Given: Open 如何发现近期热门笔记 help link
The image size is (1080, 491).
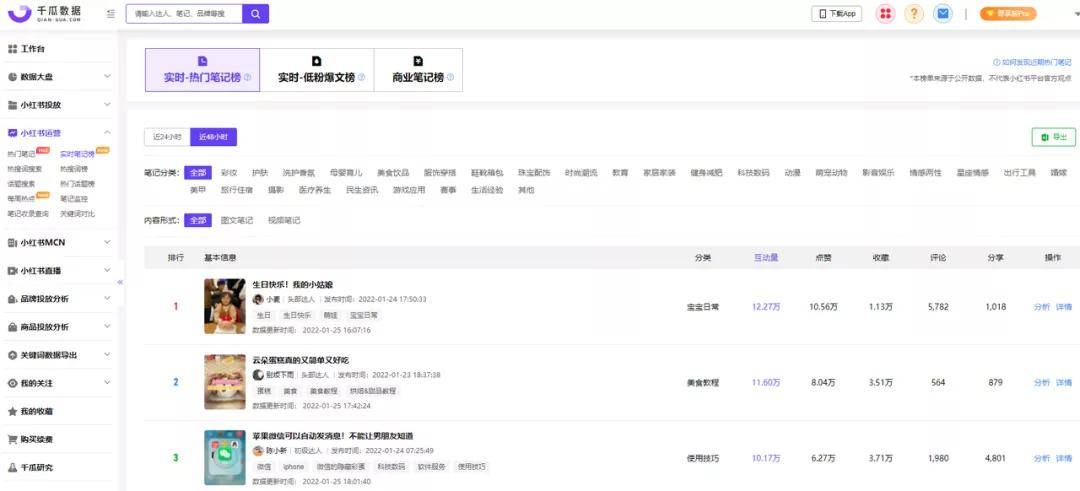Looking at the screenshot, I should point(1031,62).
